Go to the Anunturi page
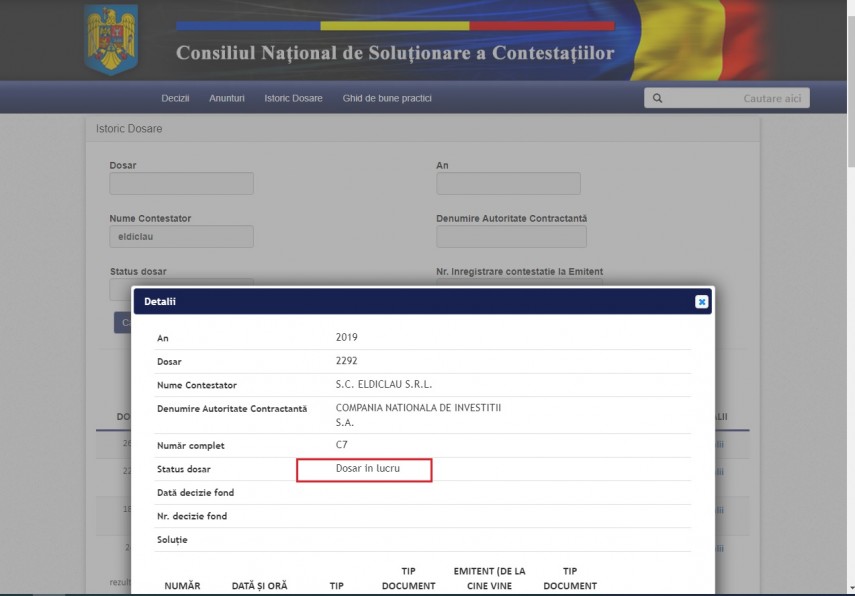This screenshot has height=596, width=855. [227, 98]
